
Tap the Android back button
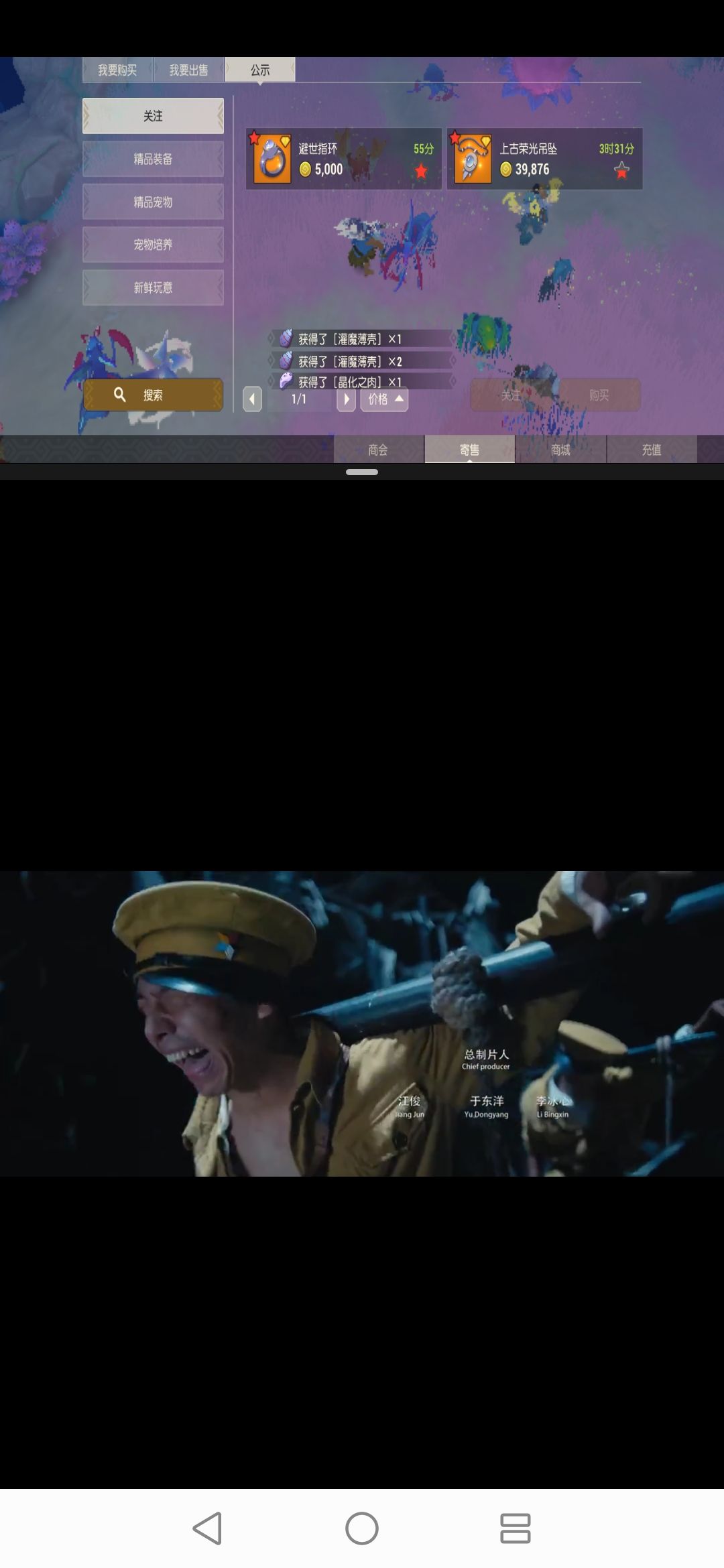pos(208,1528)
